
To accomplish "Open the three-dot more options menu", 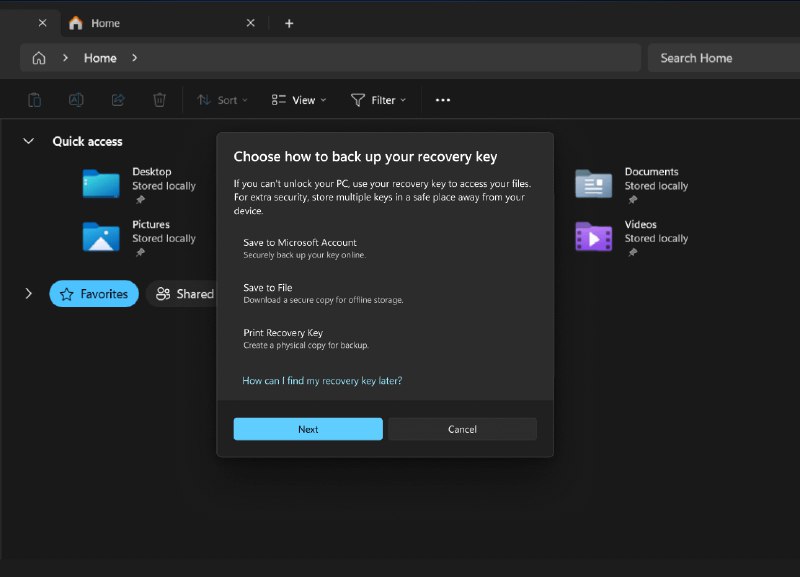I will [x=443, y=100].
